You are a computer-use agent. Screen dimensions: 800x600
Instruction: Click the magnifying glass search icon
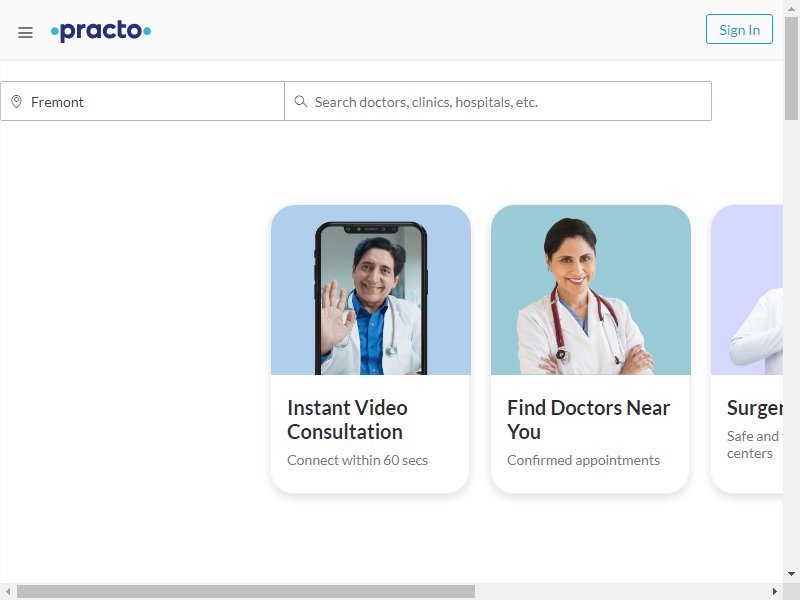301,102
